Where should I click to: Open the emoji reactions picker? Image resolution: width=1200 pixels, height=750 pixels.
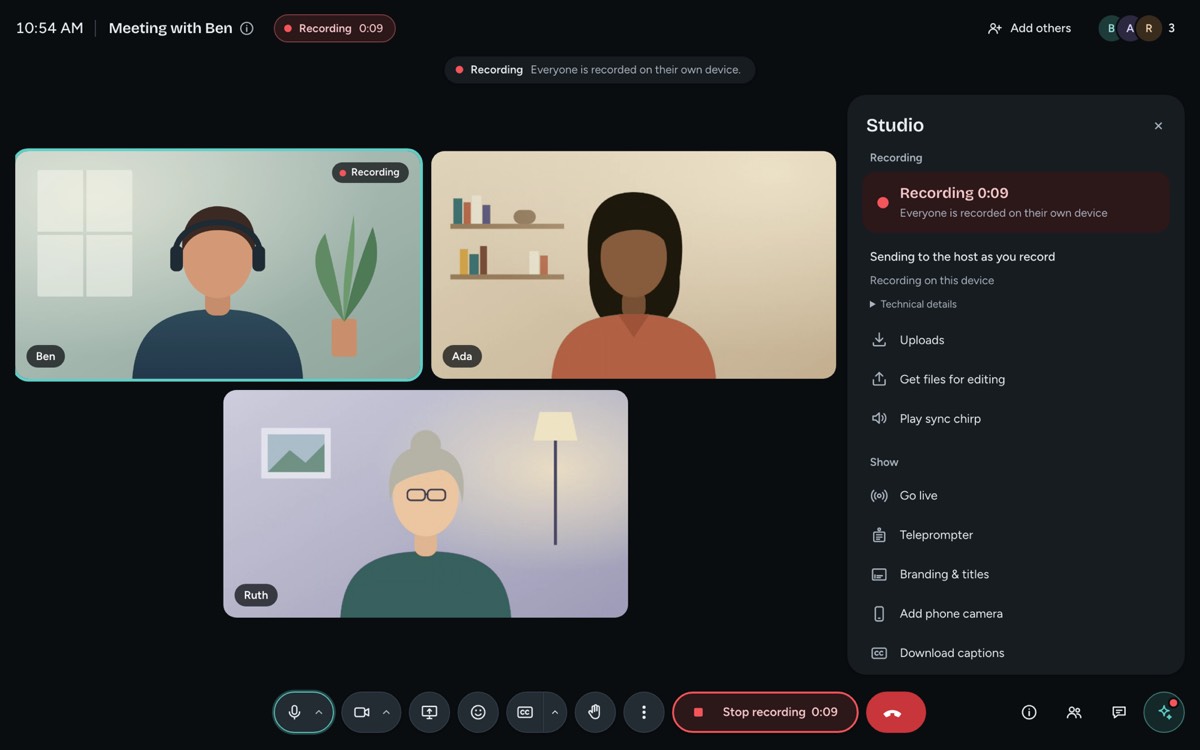(478, 712)
